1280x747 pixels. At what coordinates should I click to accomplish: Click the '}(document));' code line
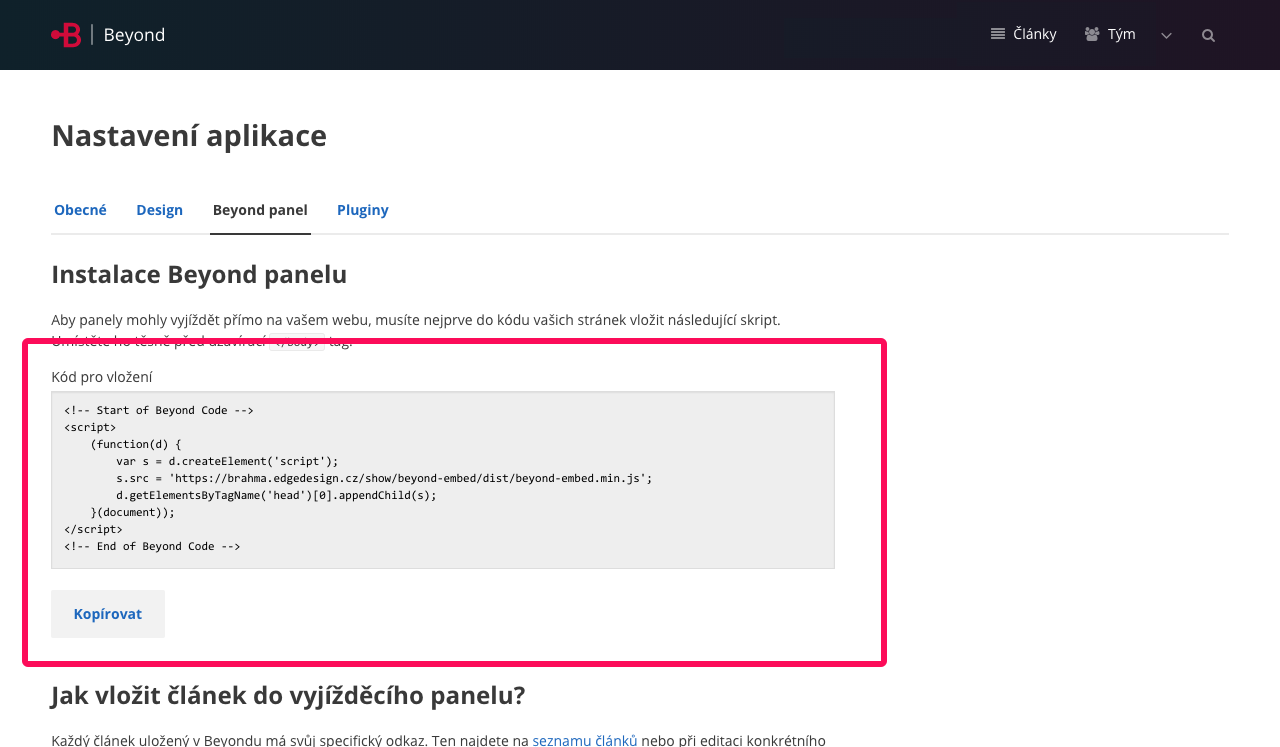132,512
